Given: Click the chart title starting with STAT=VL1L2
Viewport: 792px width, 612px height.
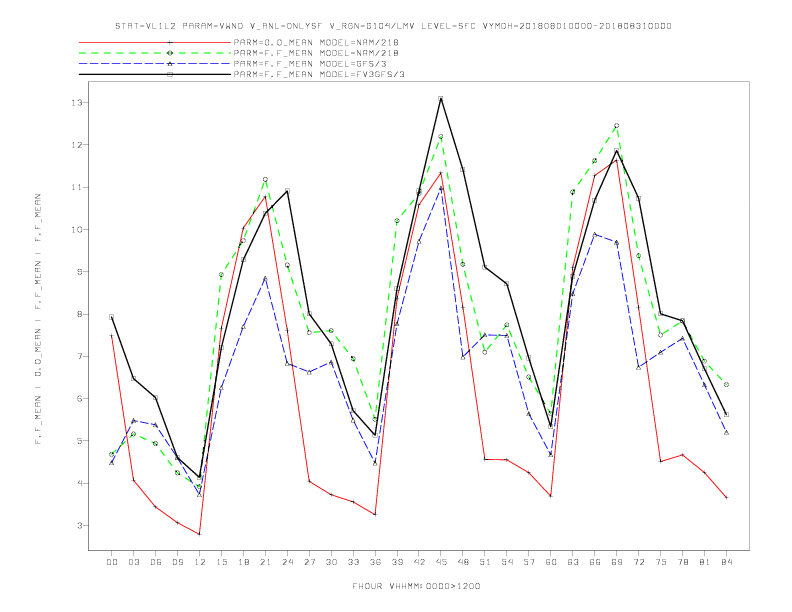Looking at the screenshot, I should point(393,26).
